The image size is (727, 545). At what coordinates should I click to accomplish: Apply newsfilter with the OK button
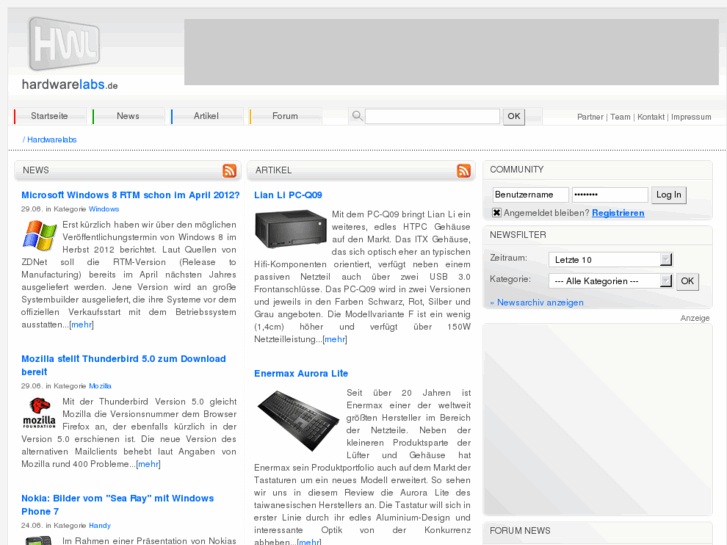687,281
